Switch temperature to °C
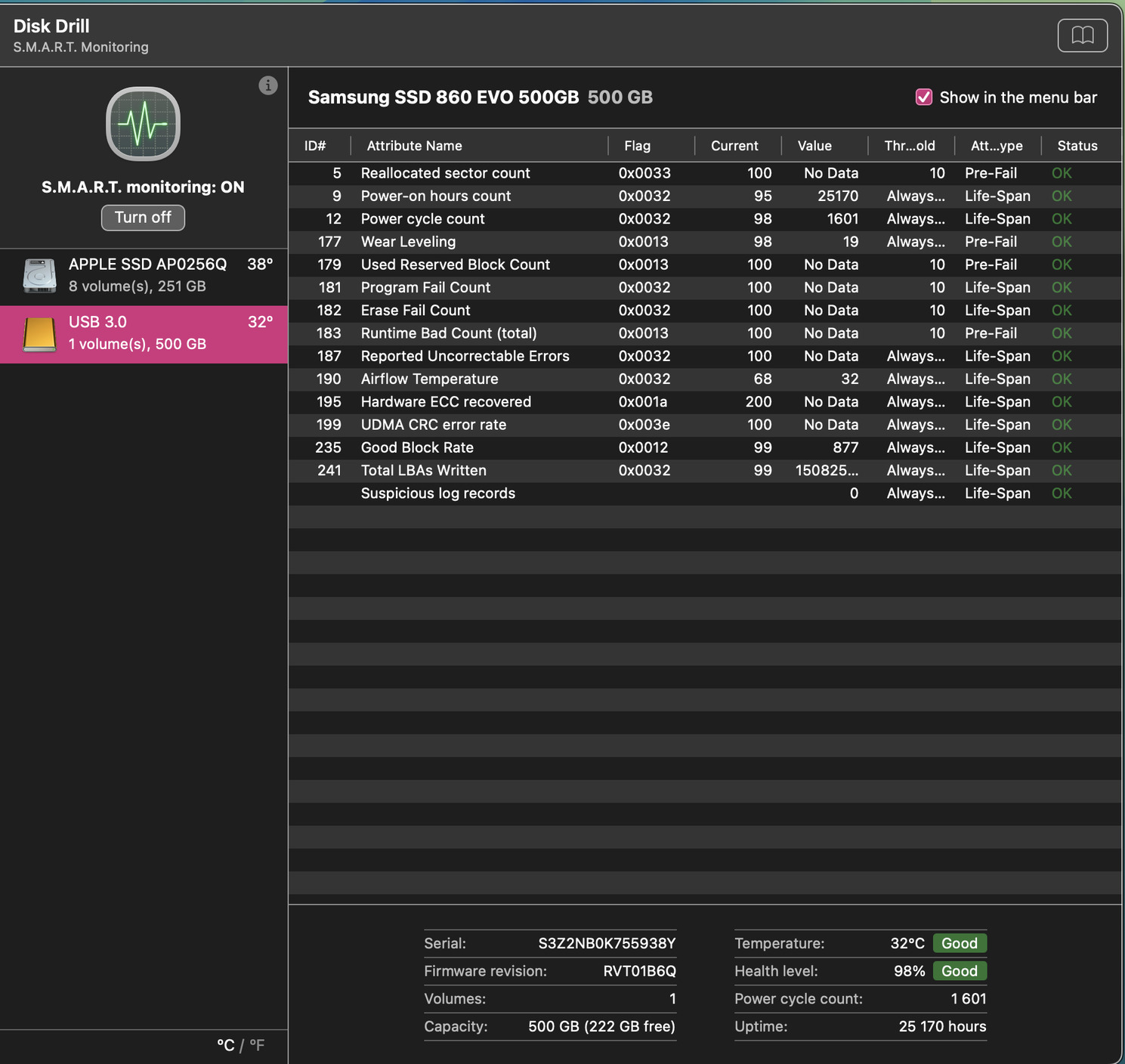 click(x=225, y=1045)
